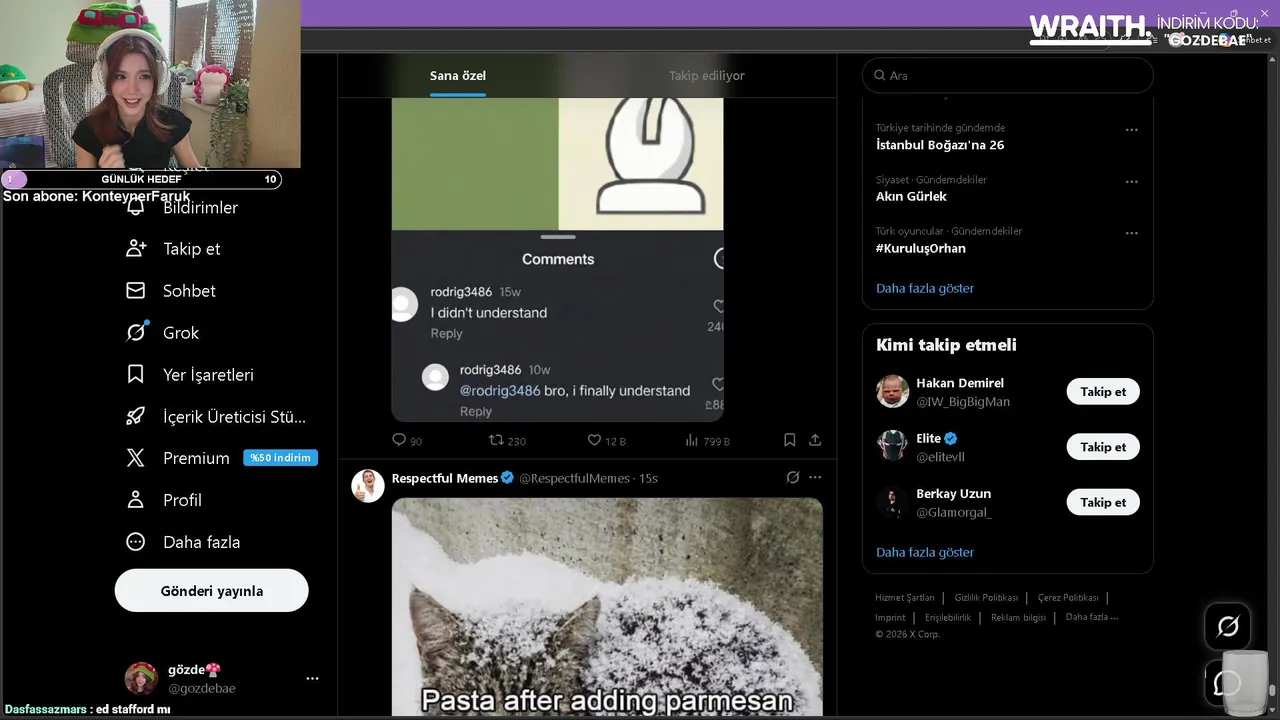Open the Yer İşaretleri bookmark icon
This screenshot has height=720, width=1280.
click(136, 374)
